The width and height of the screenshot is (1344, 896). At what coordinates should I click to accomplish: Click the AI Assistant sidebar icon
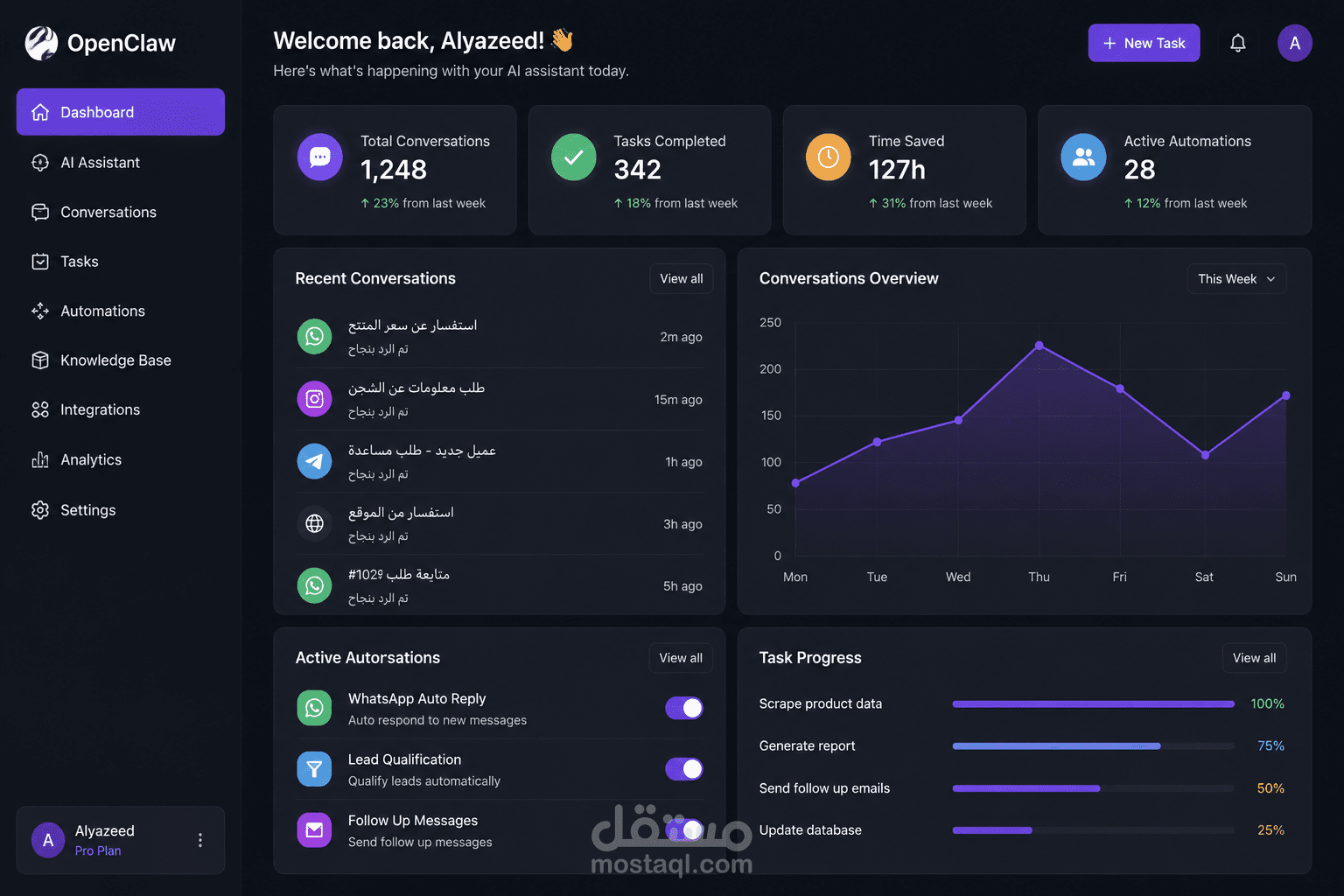[40, 163]
